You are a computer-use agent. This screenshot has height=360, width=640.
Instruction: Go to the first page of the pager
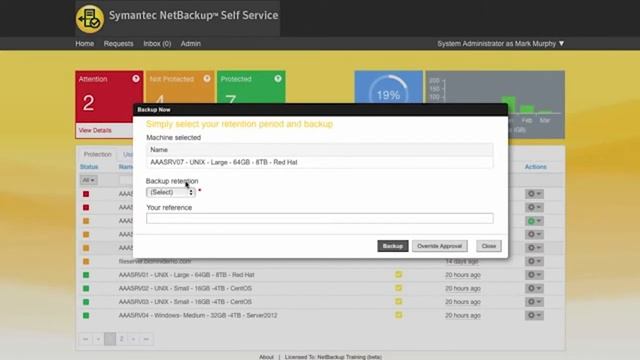tap(85, 339)
